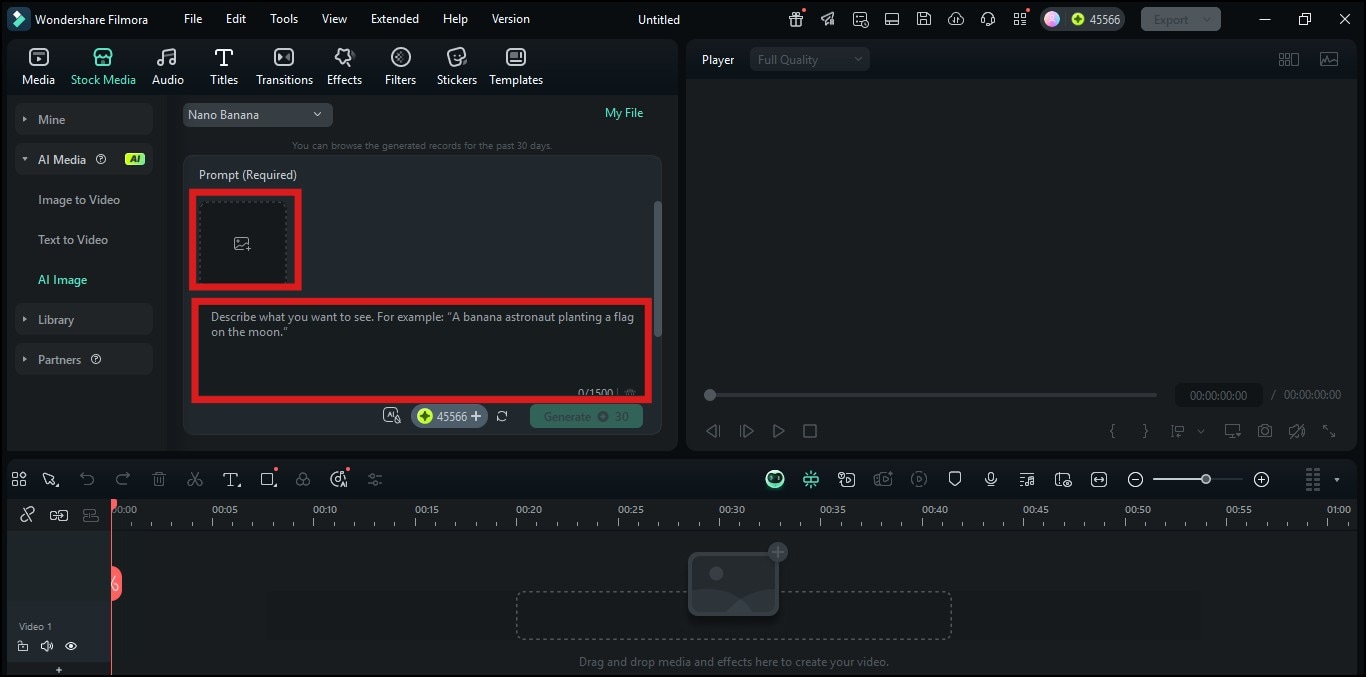Click the account credits 45566 badge
The image size is (1366, 677).
click(1082, 19)
